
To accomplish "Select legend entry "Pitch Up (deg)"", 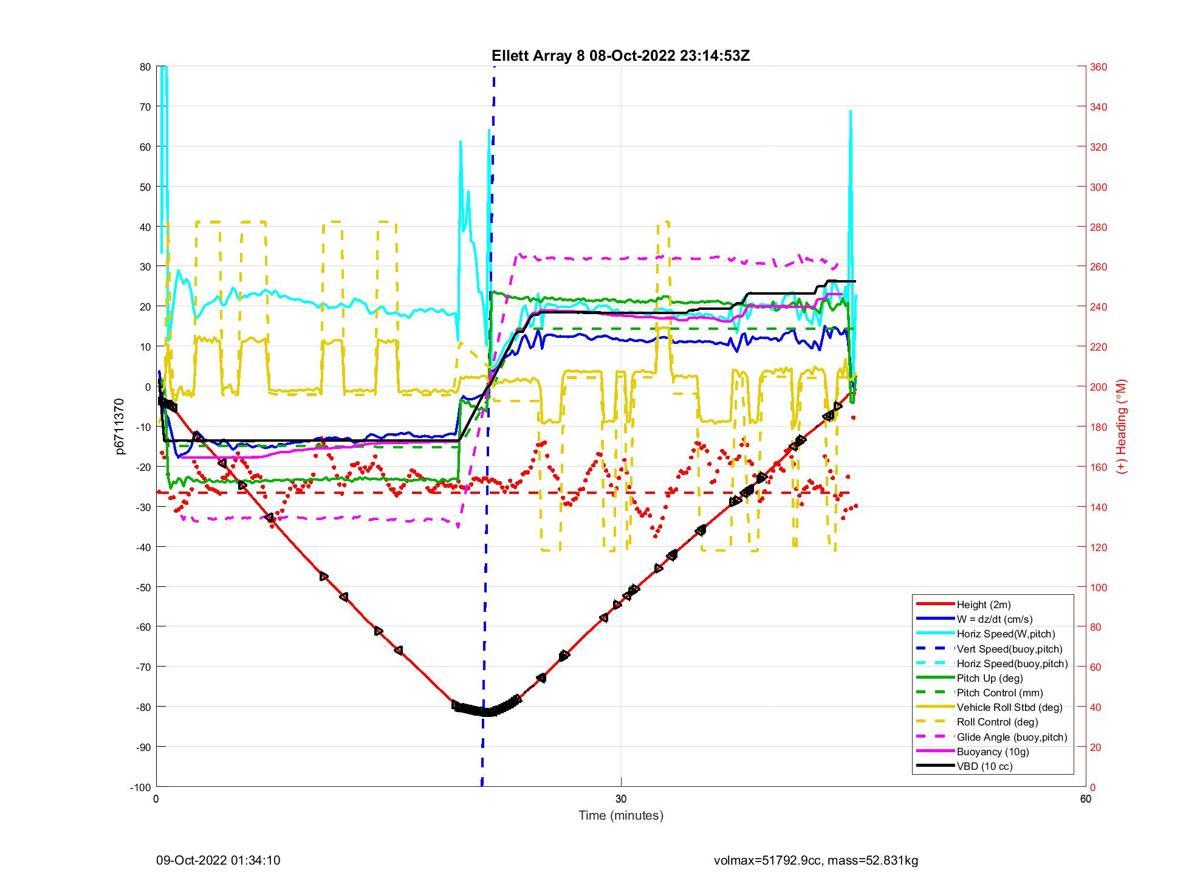I will tap(989, 678).
